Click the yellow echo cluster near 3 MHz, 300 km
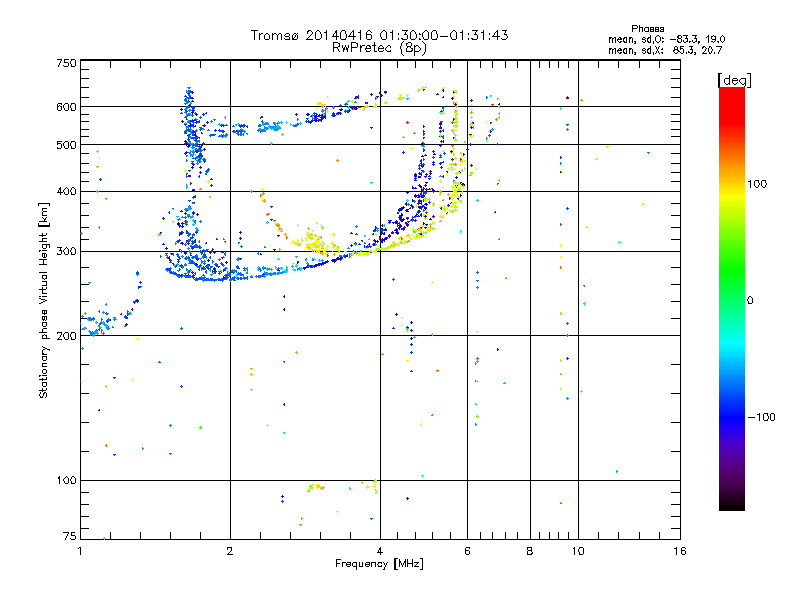Image resolution: width=800 pixels, height=600 pixels. 317,243
